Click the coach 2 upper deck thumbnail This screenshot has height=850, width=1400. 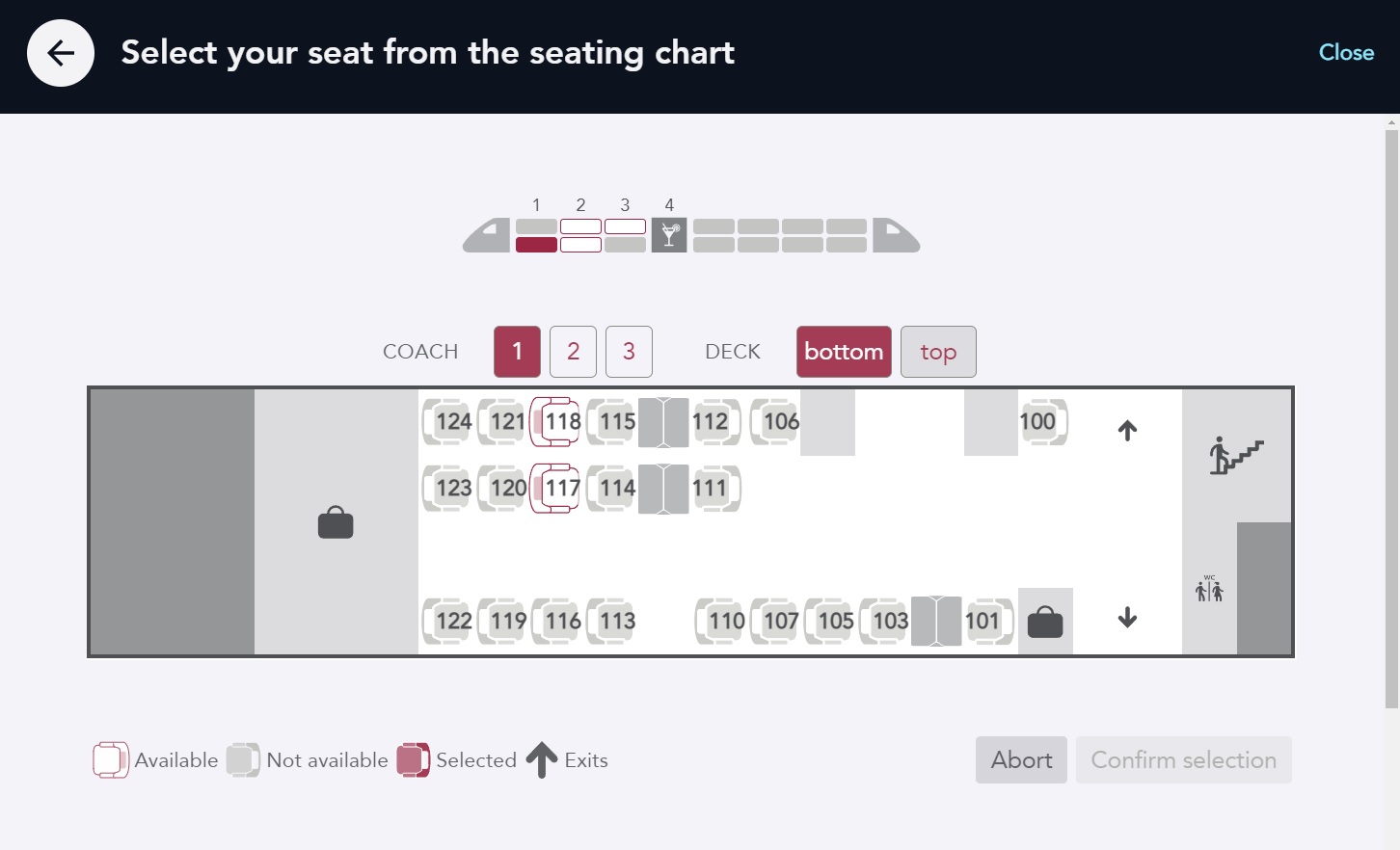coord(580,226)
